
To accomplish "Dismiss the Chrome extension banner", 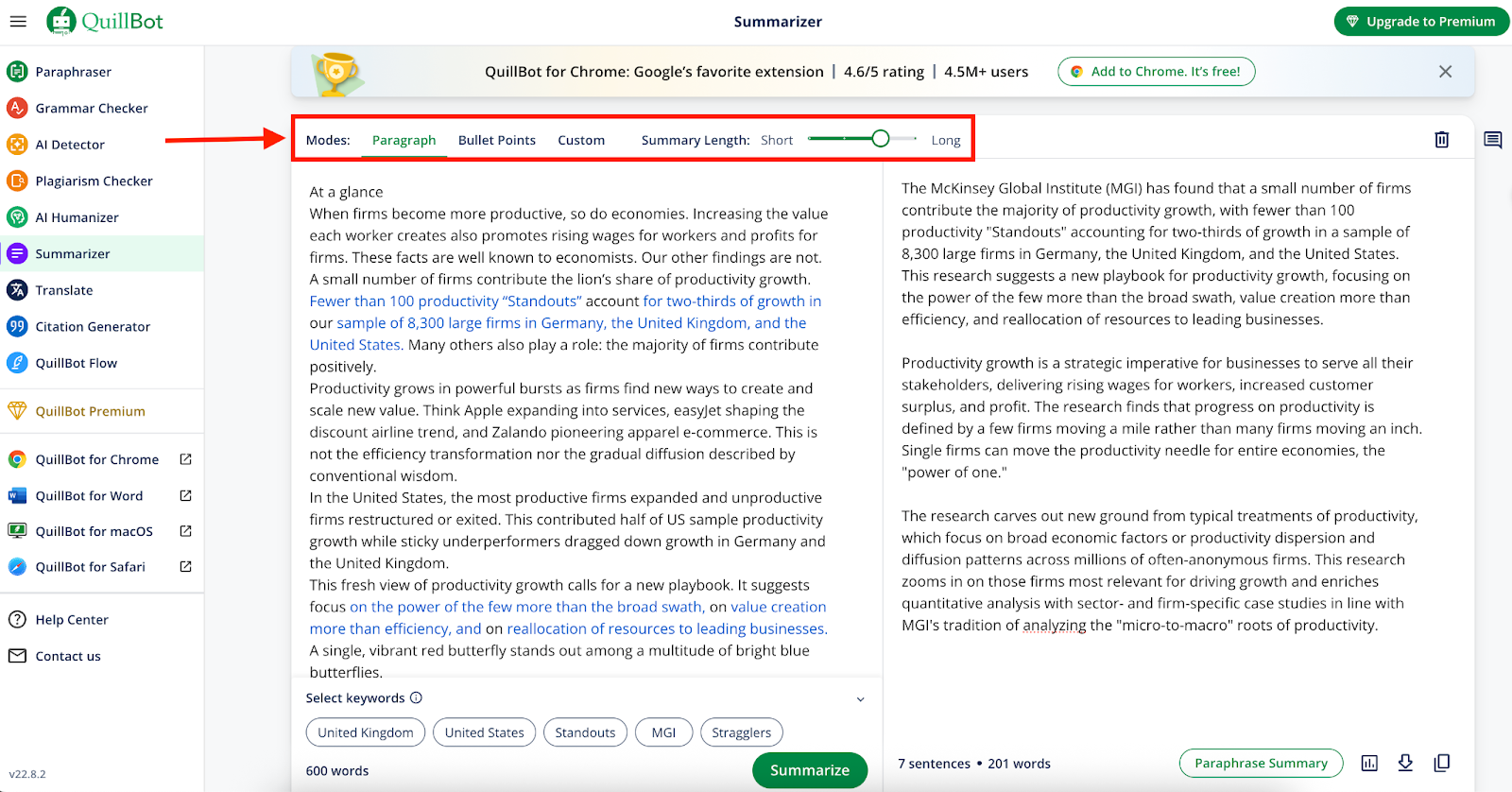I will point(1444,72).
